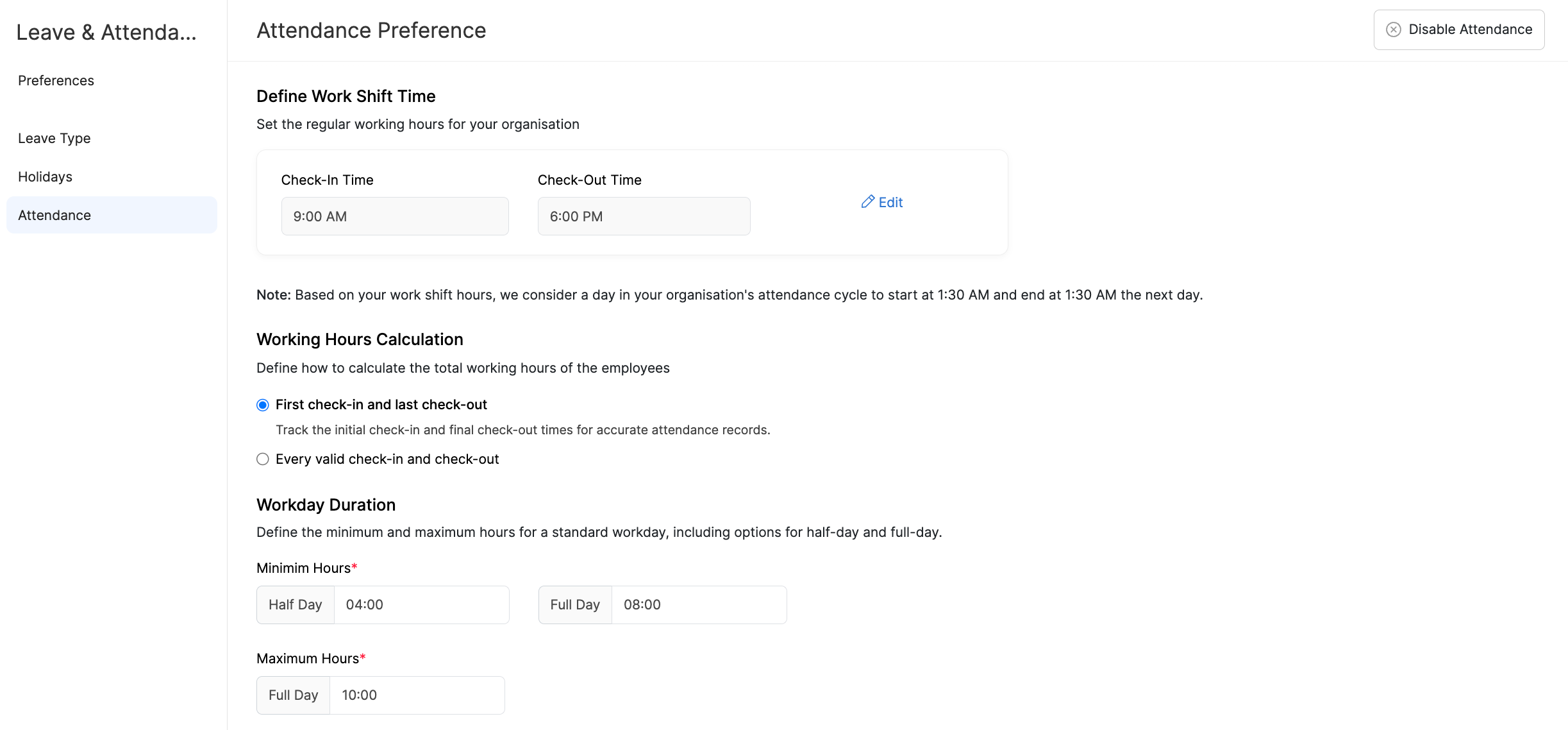
Task: Open the Holidays section
Action: tap(45, 177)
